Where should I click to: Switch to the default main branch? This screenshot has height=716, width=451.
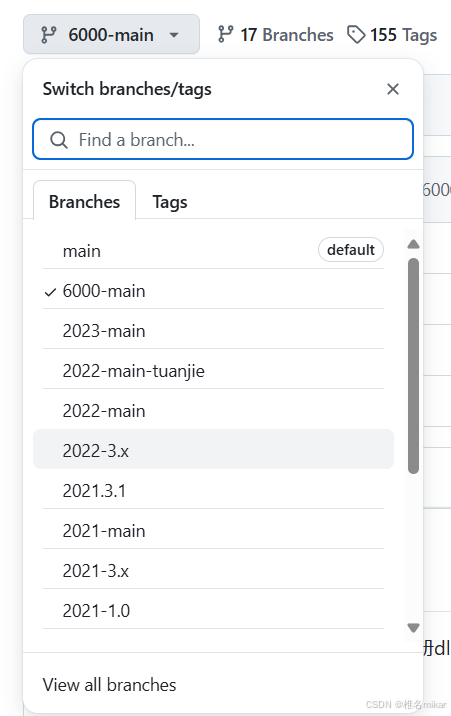pyautogui.click(x=213, y=251)
